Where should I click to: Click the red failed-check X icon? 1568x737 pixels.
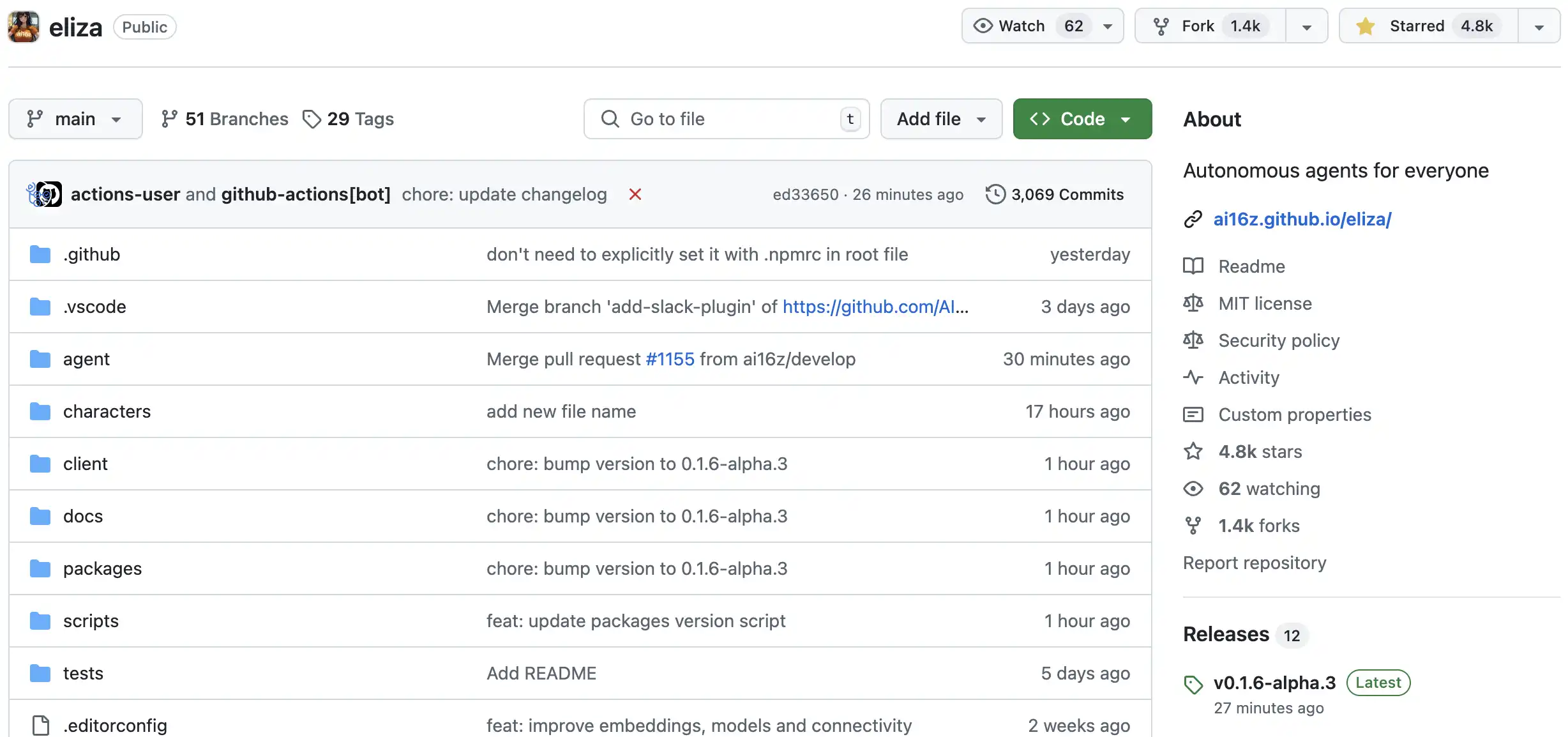(635, 194)
